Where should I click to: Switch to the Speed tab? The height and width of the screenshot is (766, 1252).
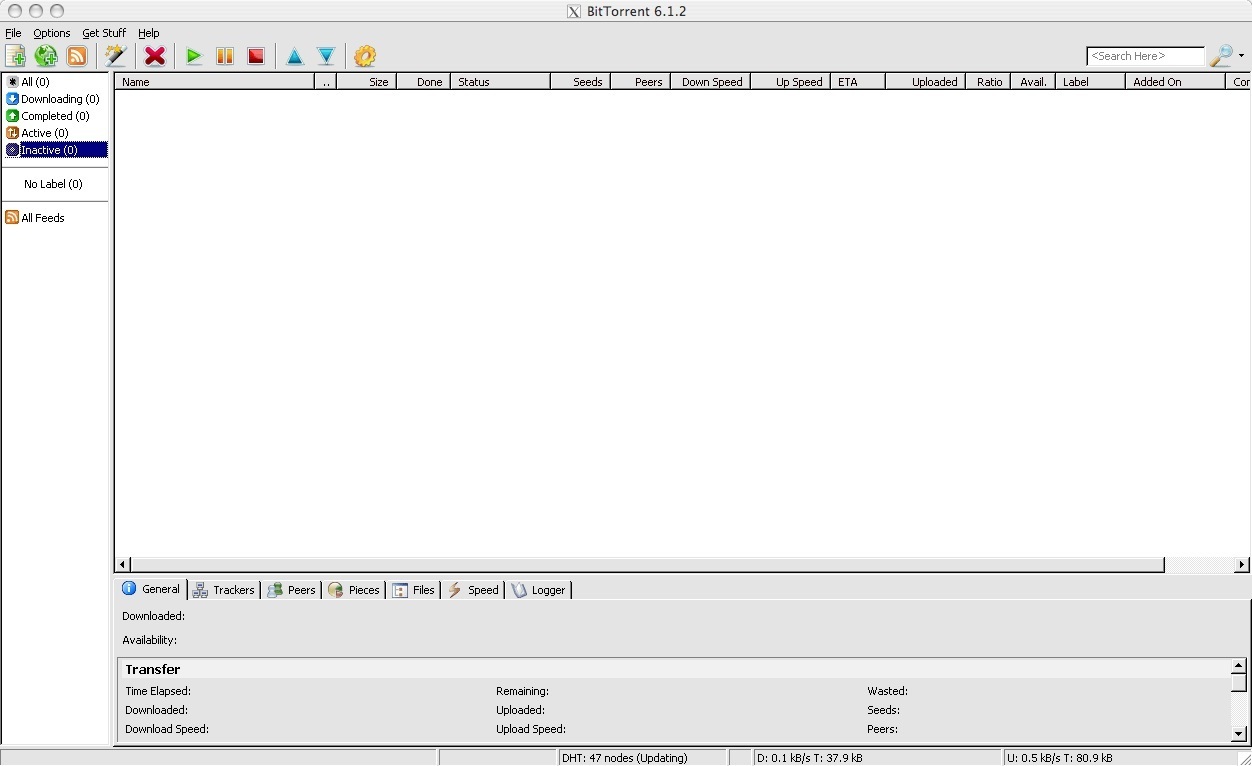click(x=473, y=590)
